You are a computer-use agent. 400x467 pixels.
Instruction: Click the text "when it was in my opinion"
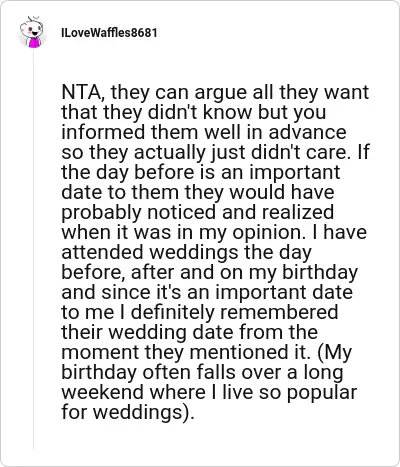click(x=183, y=232)
